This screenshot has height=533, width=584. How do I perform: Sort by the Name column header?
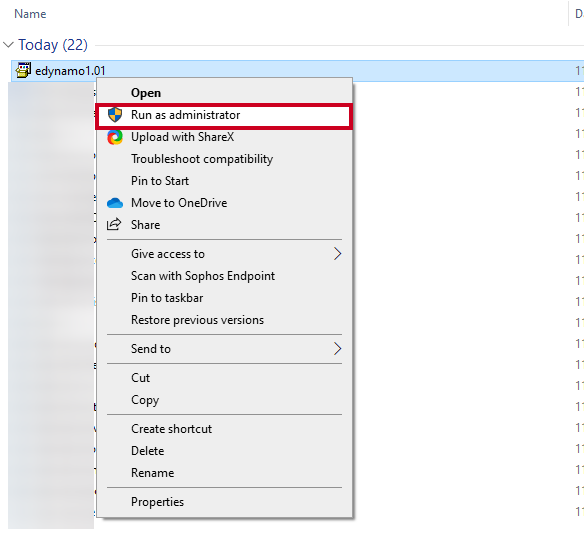30,14
